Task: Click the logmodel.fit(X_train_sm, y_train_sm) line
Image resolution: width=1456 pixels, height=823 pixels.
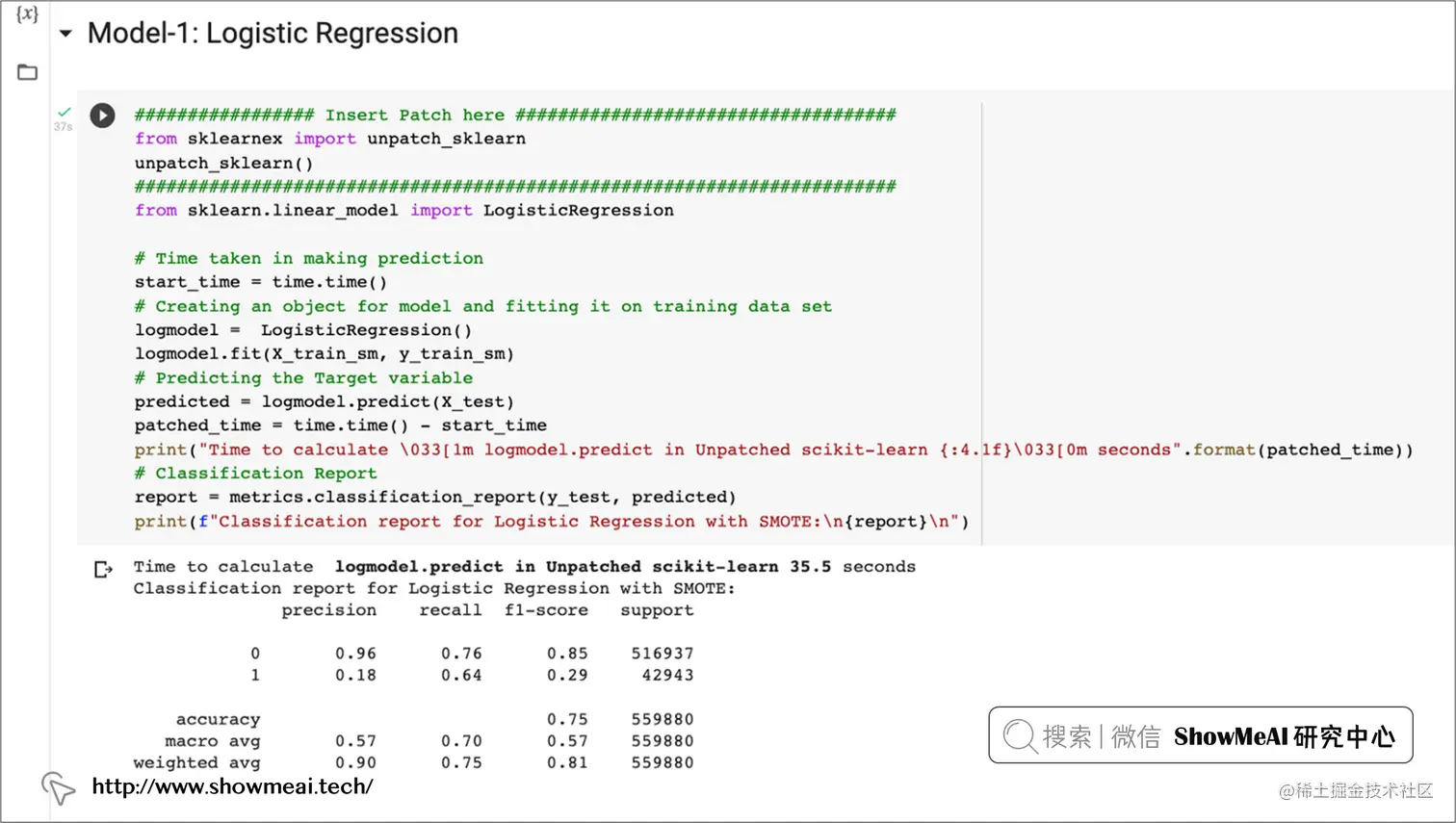Action: [324, 353]
